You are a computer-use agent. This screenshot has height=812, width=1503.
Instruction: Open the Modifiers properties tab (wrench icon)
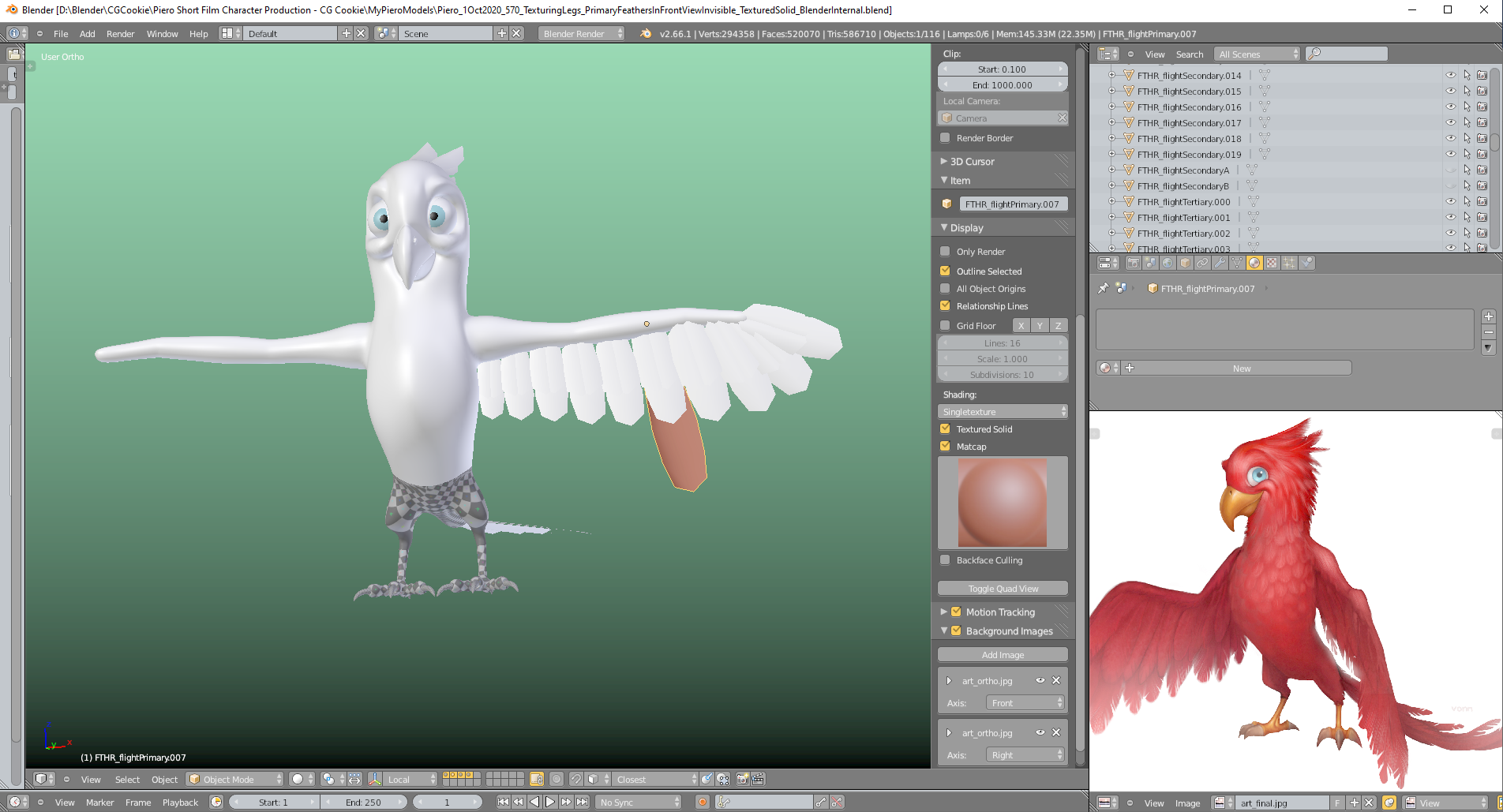(1219, 263)
